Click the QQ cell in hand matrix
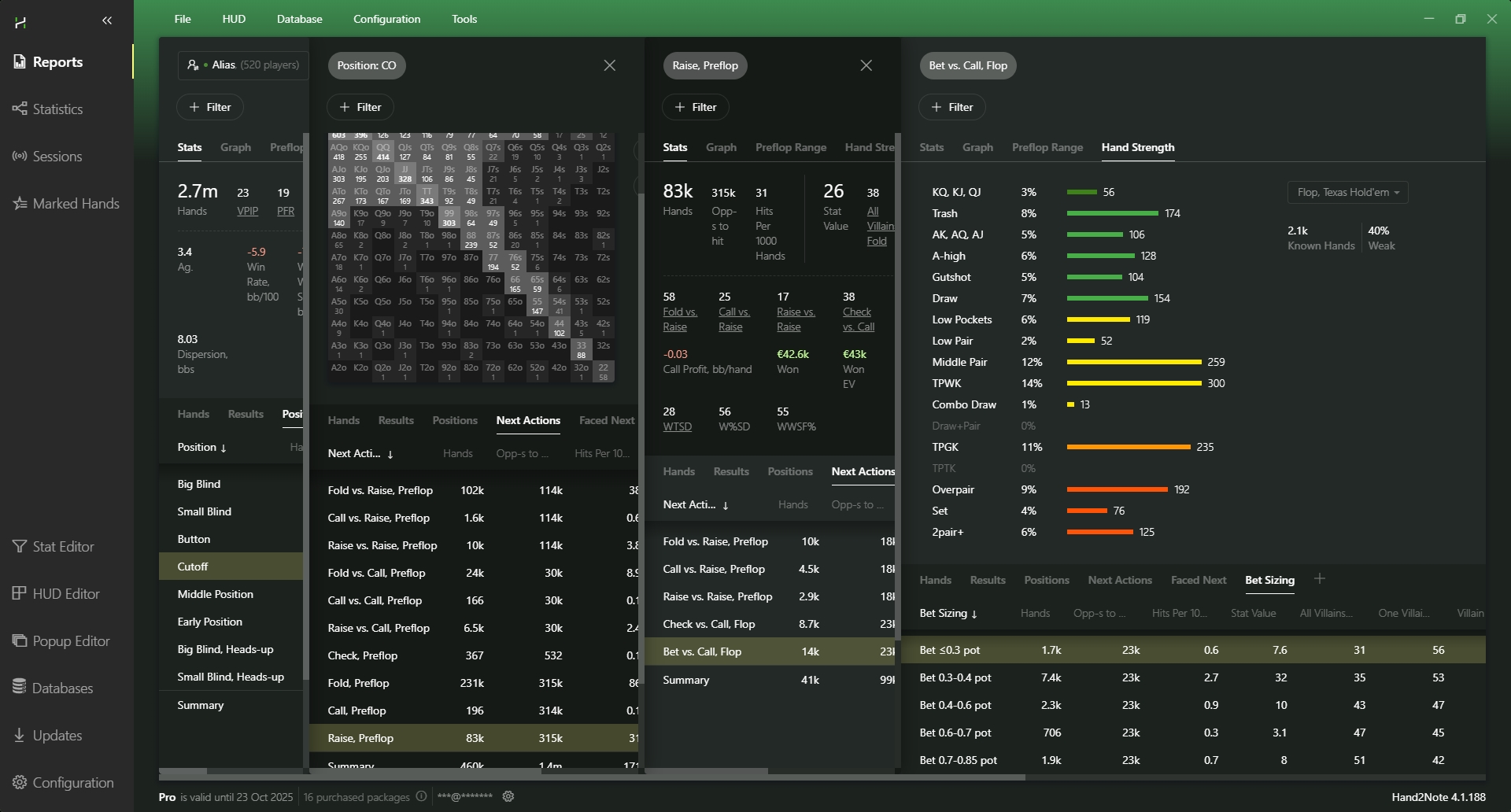 click(x=383, y=152)
